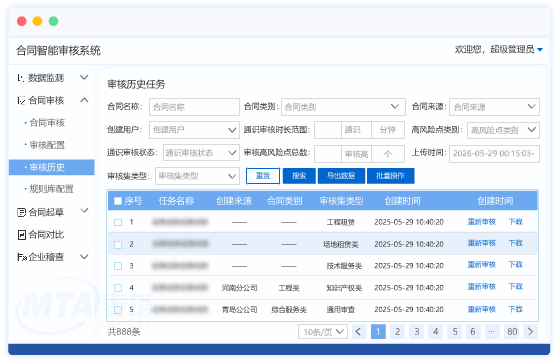Expand the 企业稽查 menu chevron
This screenshot has width=560, height=364.
84,256
